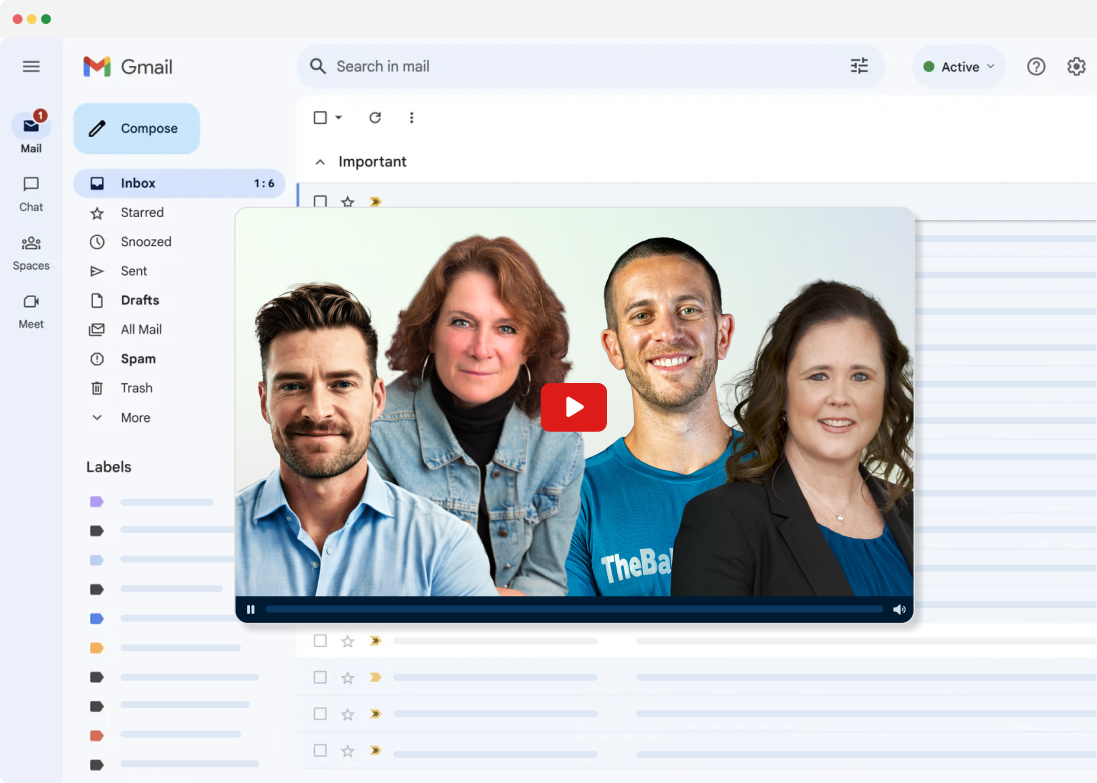Select the first email checkbox under Important
Viewport: 1097px width, 783px height.
[320, 202]
